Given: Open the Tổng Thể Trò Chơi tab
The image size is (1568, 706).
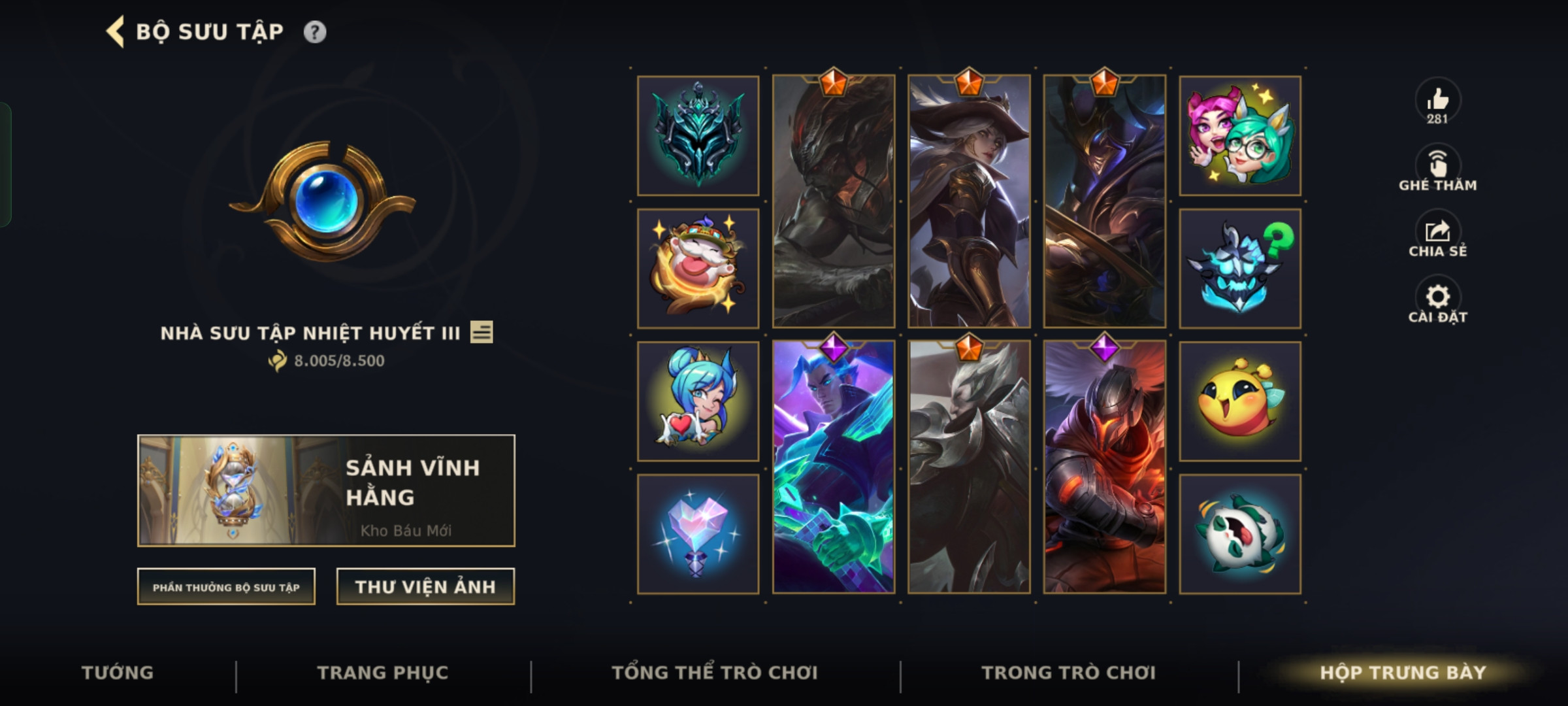Looking at the screenshot, I should point(714,673).
